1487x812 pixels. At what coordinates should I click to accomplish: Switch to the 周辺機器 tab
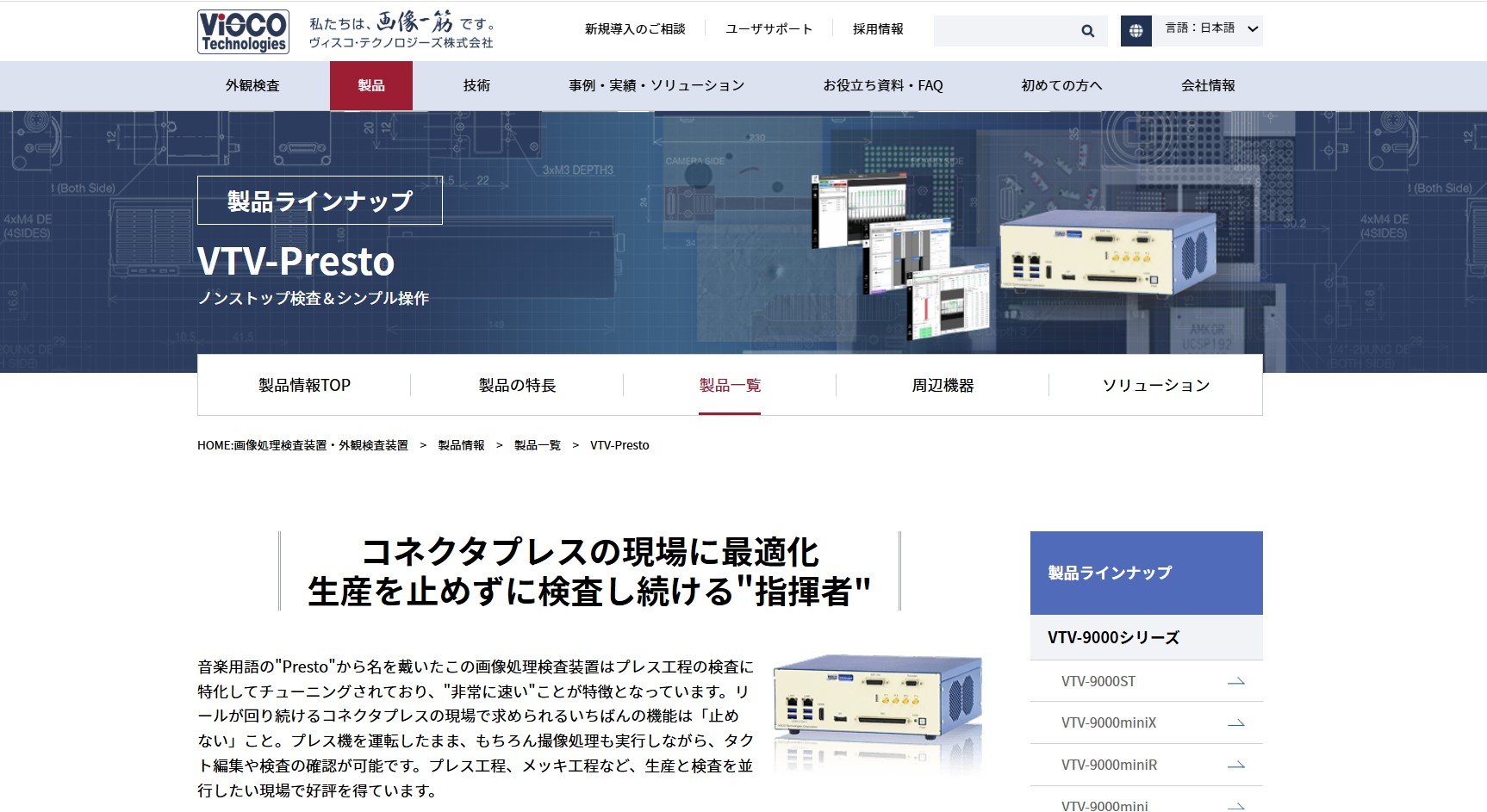(x=943, y=385)
